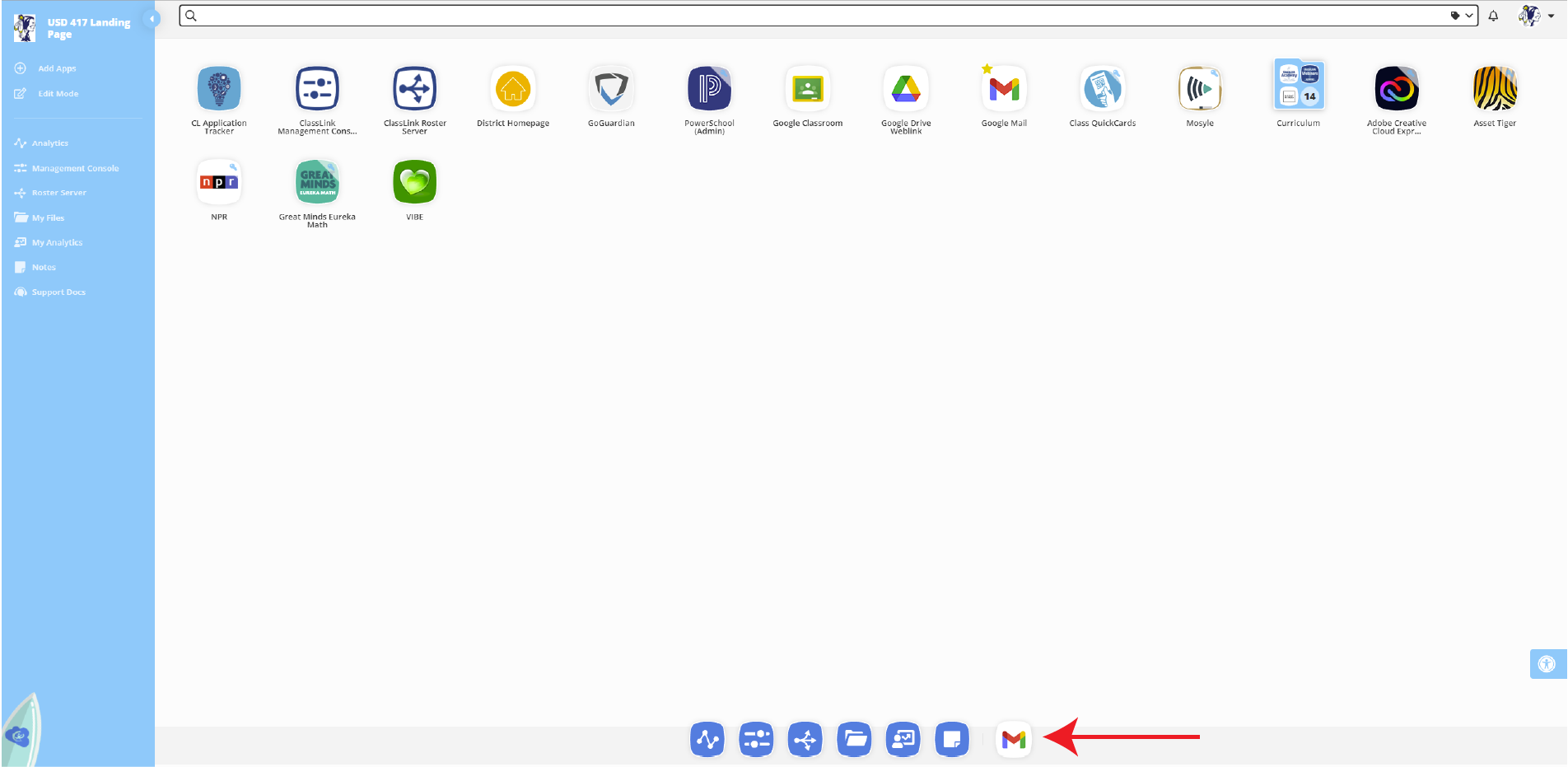This screenshot has height=767, width=1568.
Task: Expand the search tag filter dropdown
Action: [1462, 16]
